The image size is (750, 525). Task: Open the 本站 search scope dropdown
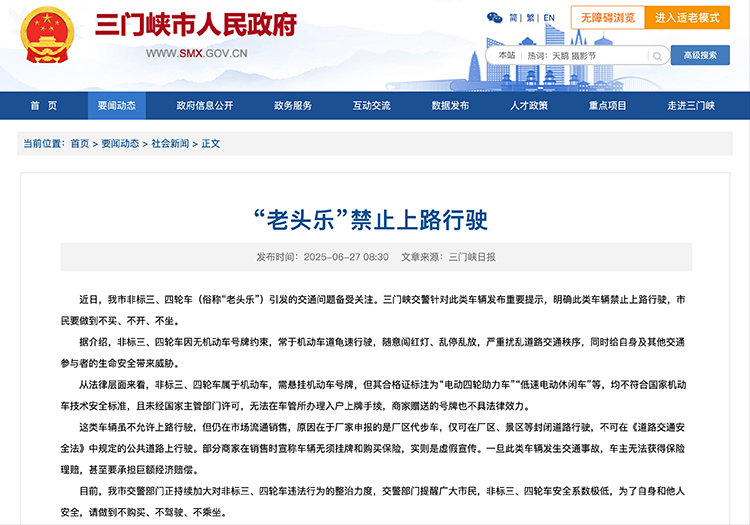[x=507, y=55]
